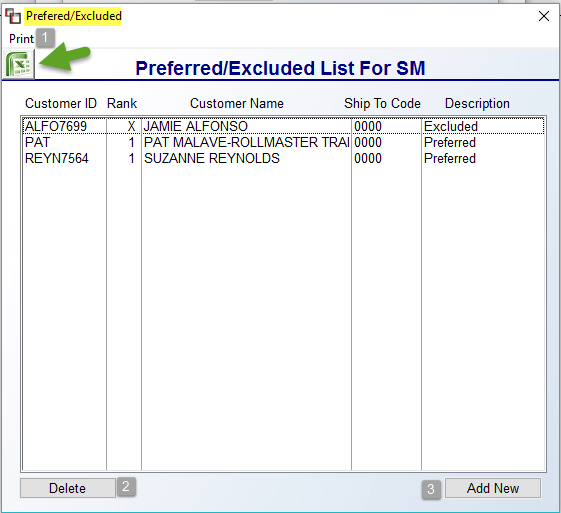The height and width of the screenshot is (513, 561).
Task: Click the window system icon in title bar
Action: 13,16
